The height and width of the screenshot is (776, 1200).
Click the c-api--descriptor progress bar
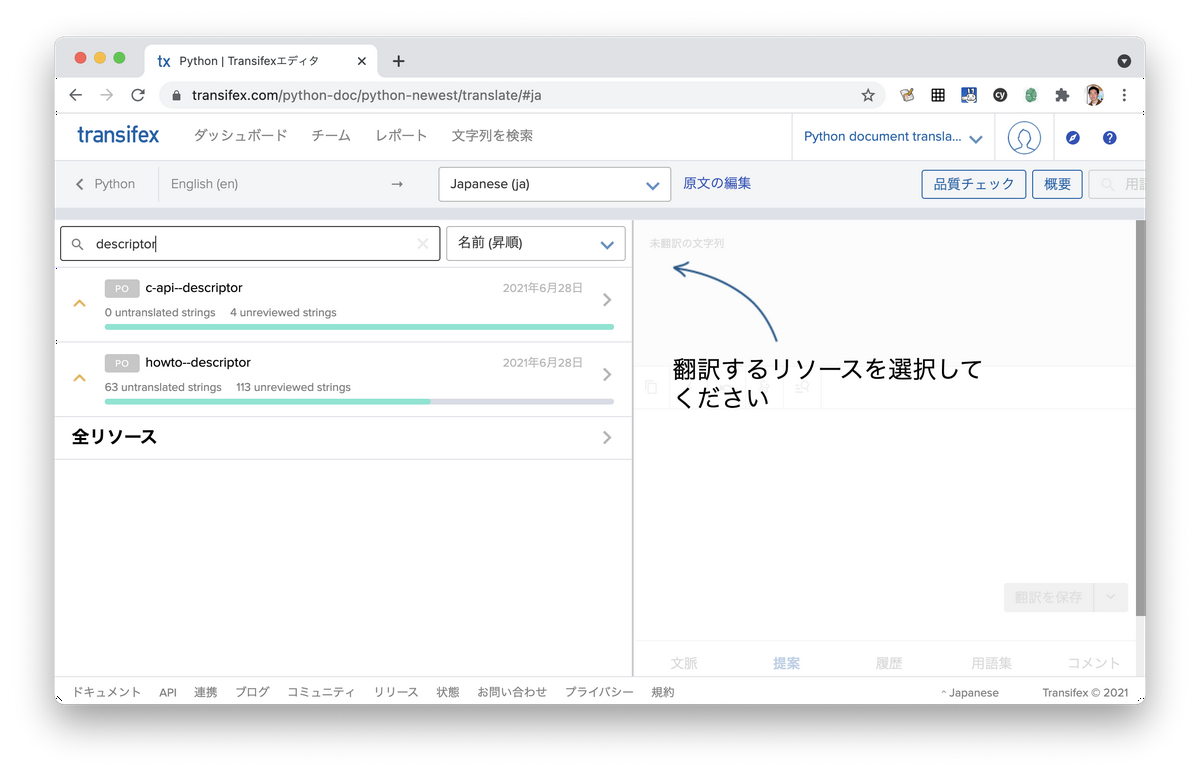click(x=359, y=327)
